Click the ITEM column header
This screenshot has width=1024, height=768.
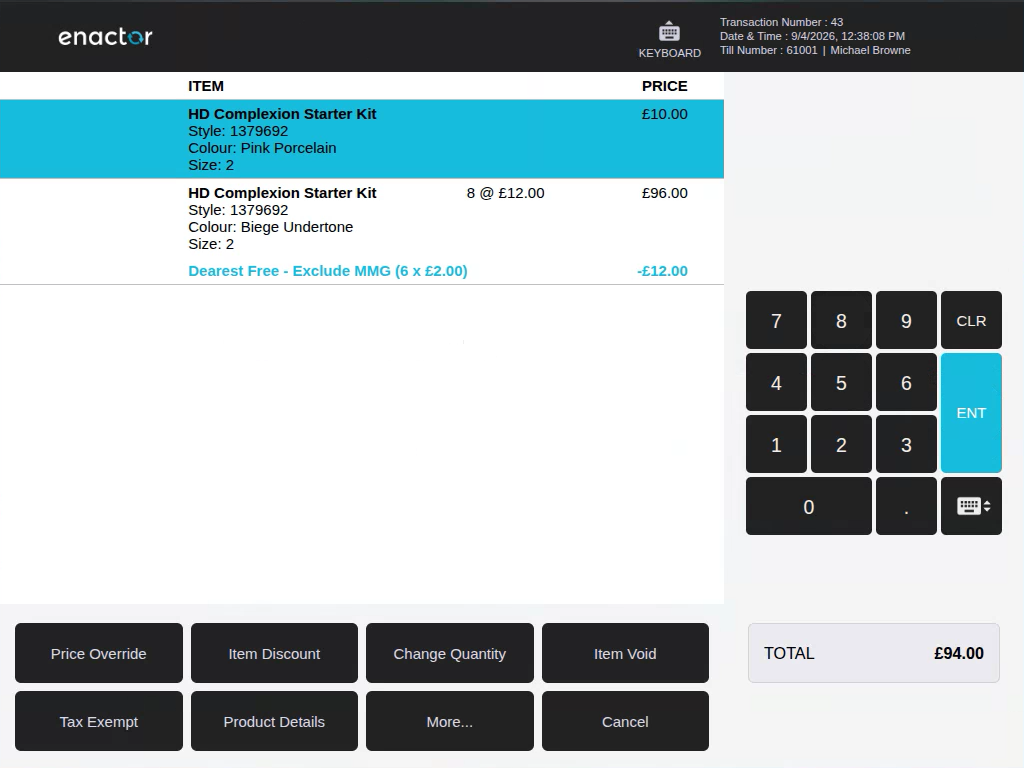[206, 86]
